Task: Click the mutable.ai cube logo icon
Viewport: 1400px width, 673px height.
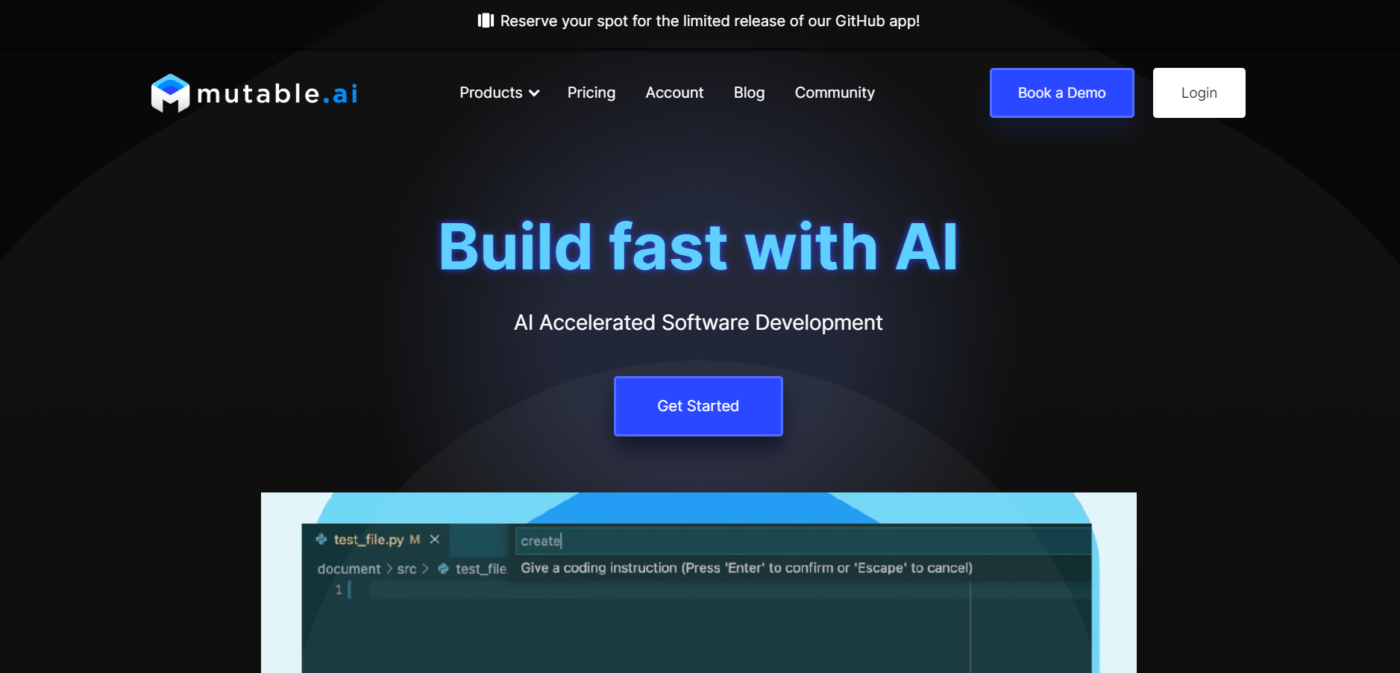Action: coord(170,93)
